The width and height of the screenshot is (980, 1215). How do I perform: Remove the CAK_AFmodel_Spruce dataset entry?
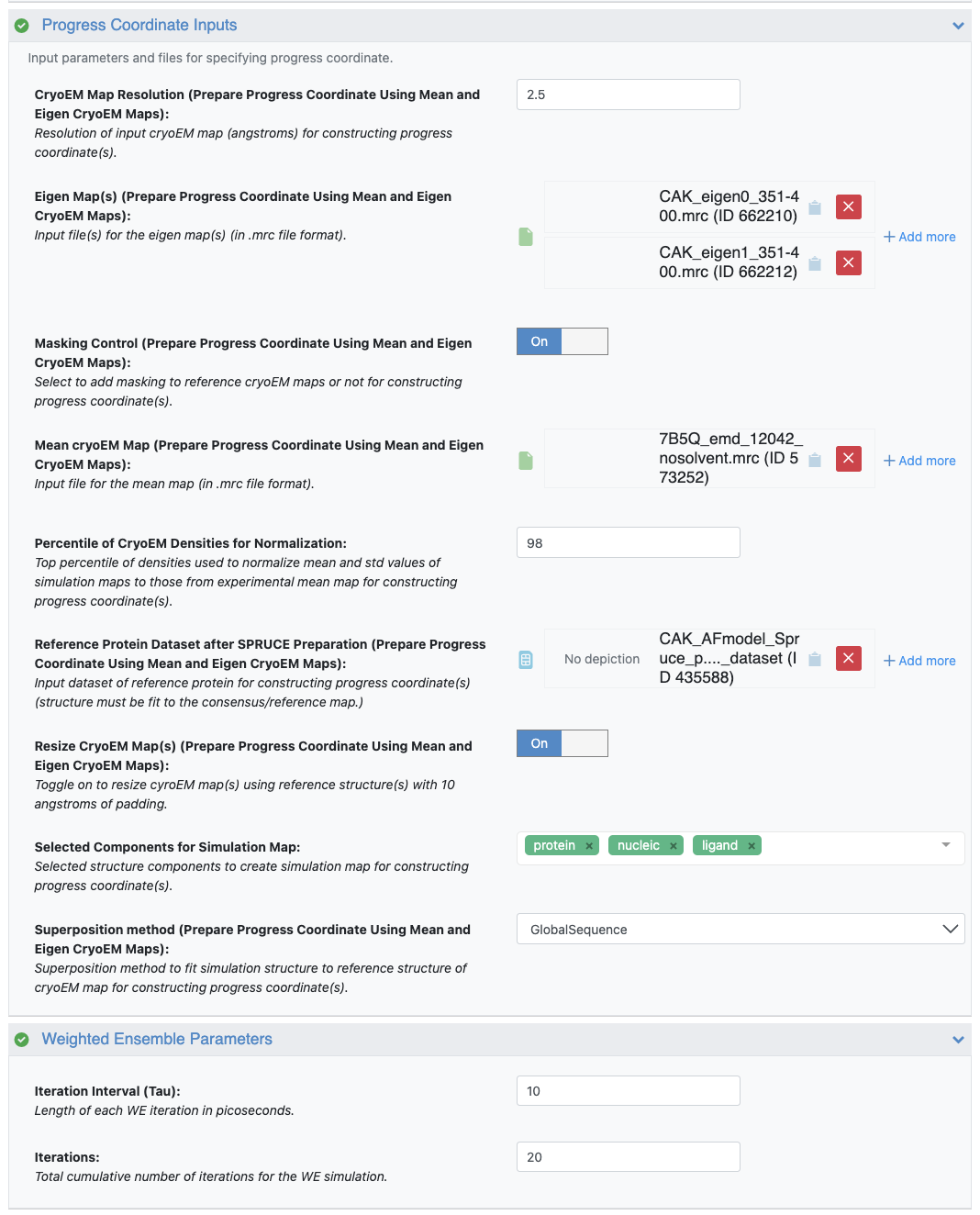[x=848, y=658]
